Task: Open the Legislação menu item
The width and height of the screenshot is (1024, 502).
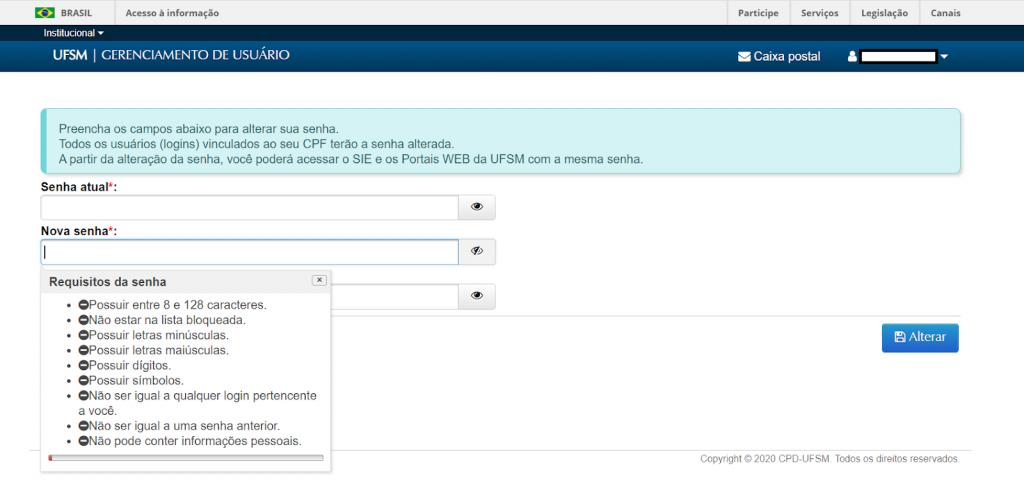Action: point(884,13)
